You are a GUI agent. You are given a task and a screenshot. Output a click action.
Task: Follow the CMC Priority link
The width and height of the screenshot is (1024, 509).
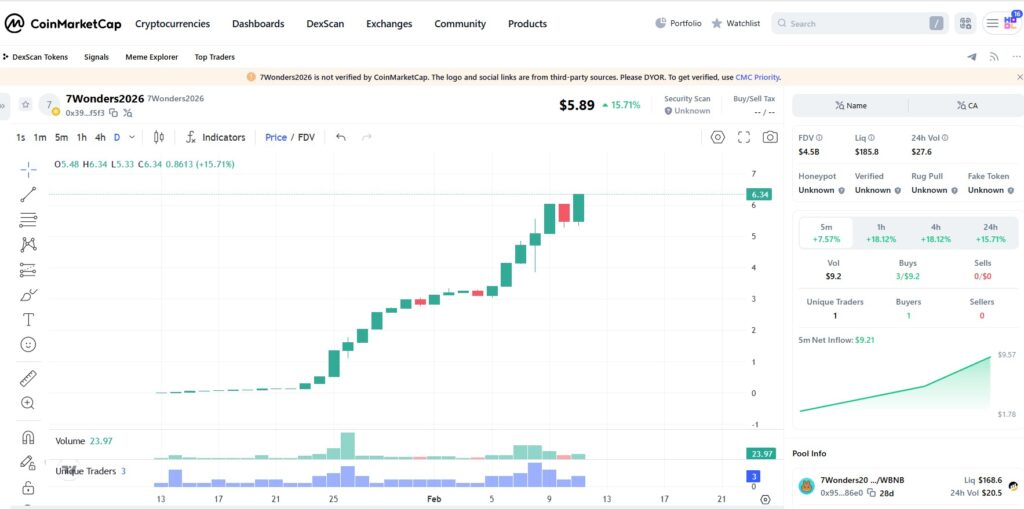click(x=755, y=77)
